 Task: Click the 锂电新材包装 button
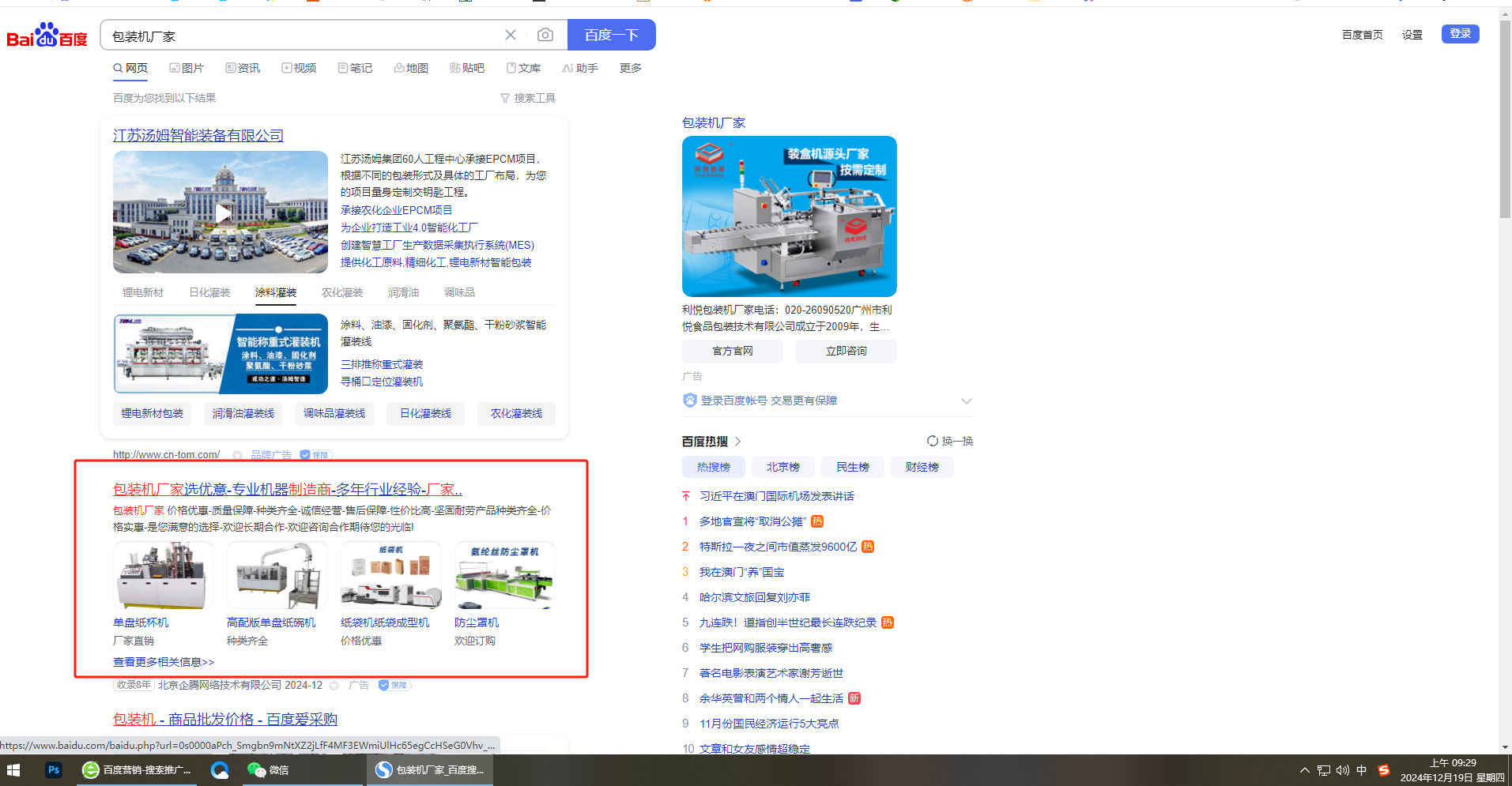[x=152, y=414]
